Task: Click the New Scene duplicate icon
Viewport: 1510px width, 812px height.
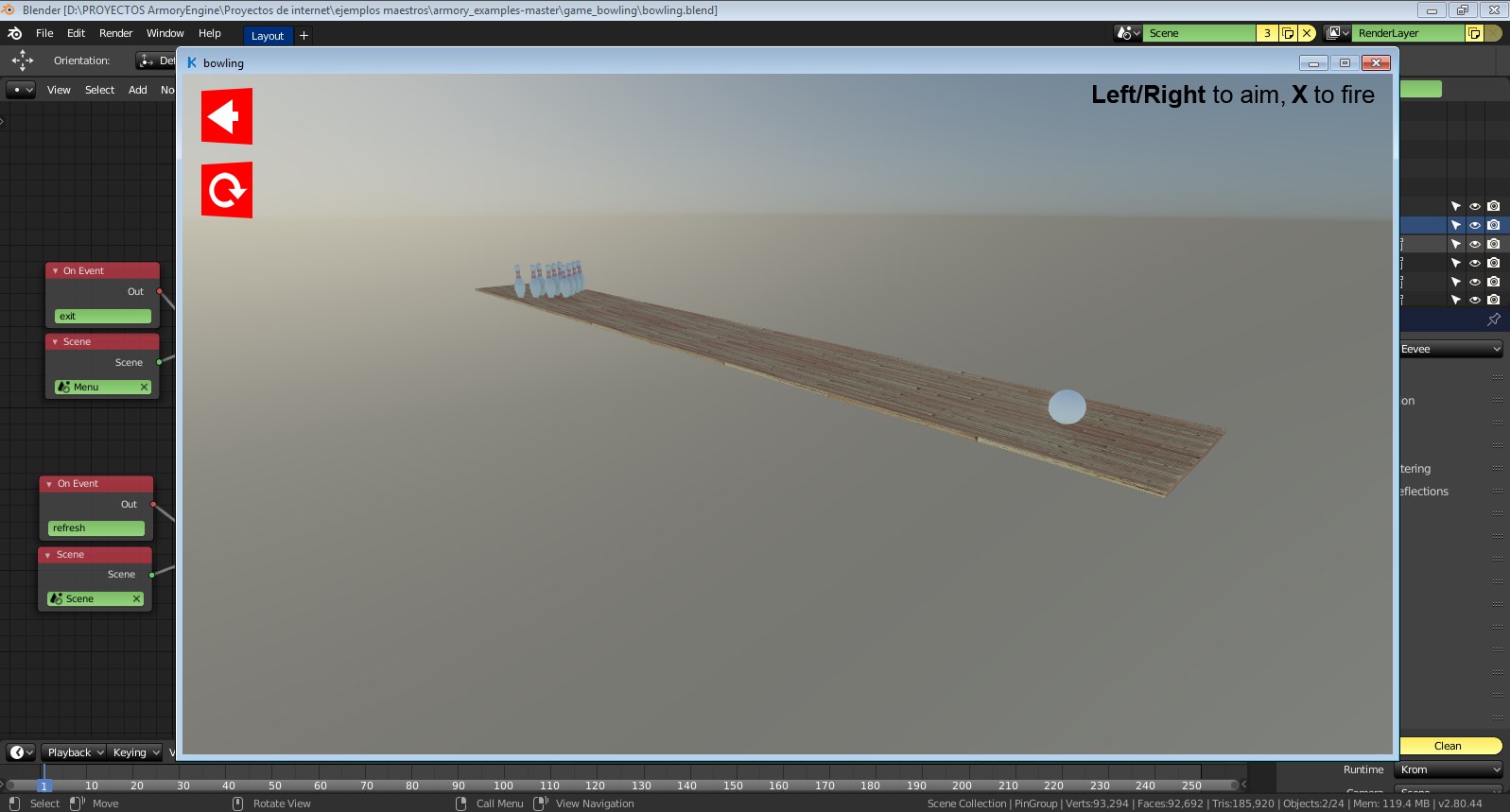Action: point(1288,33)
